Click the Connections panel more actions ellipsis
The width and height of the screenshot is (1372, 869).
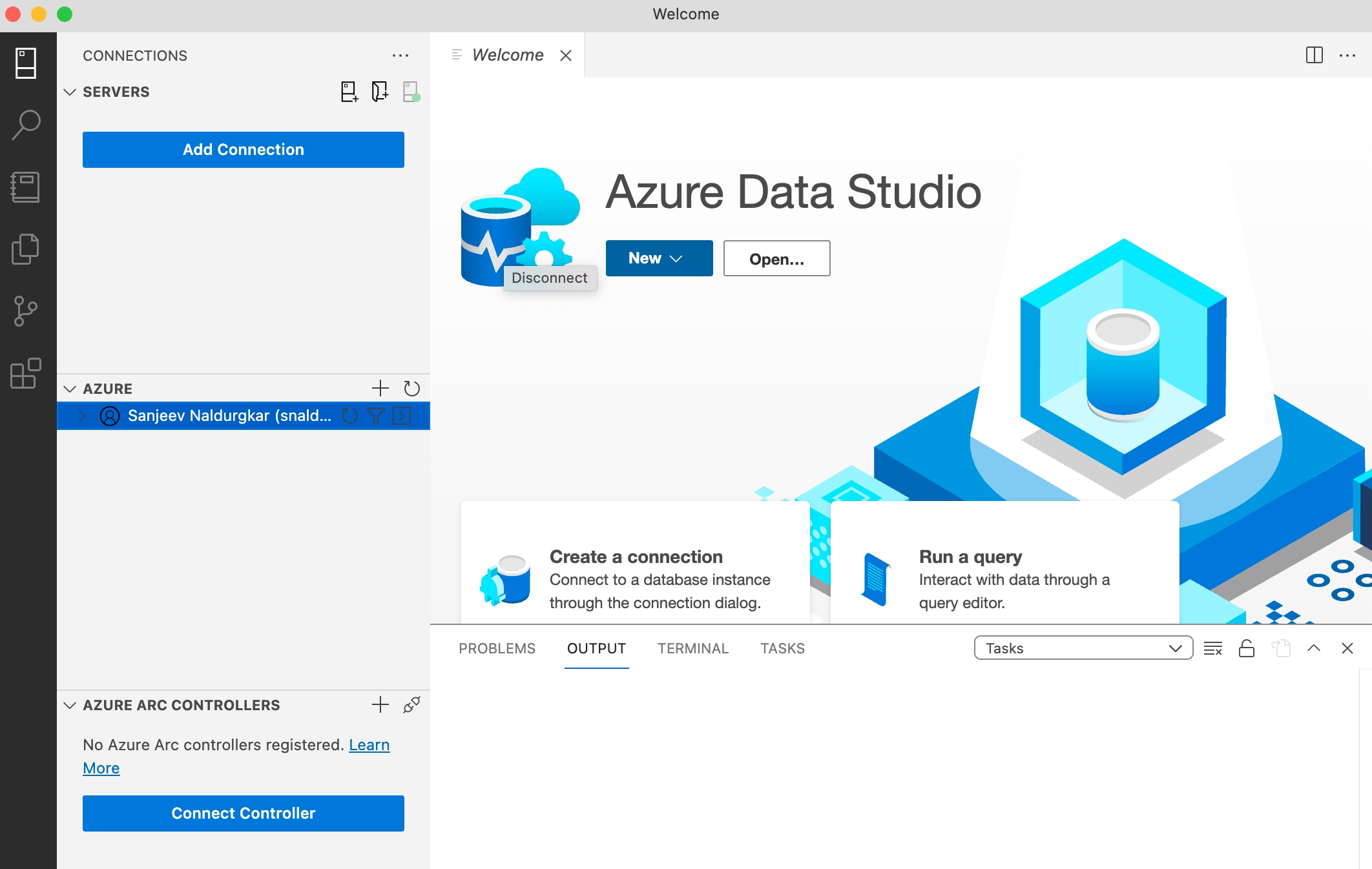[x=400, y=56]
